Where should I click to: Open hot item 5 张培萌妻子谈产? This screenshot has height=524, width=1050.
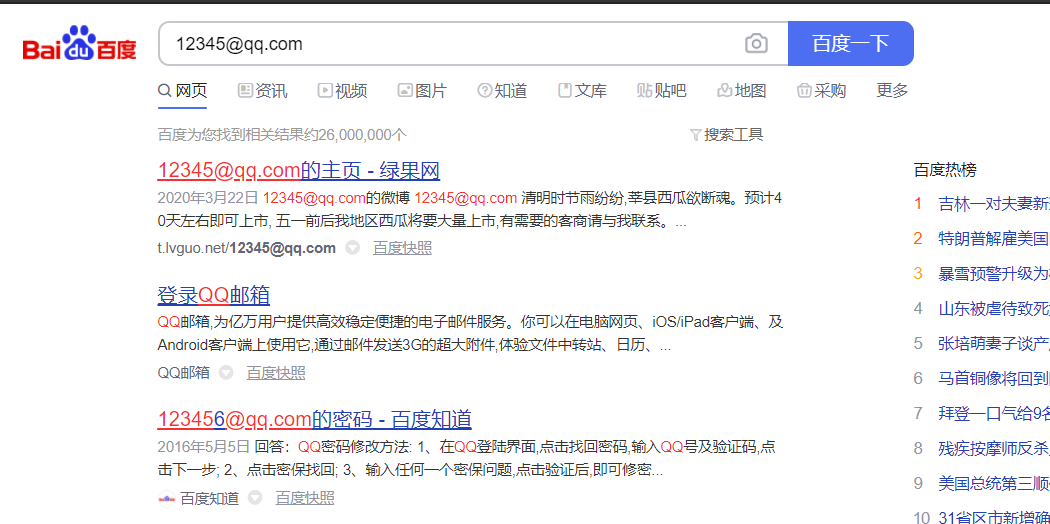tap(993, 343)
